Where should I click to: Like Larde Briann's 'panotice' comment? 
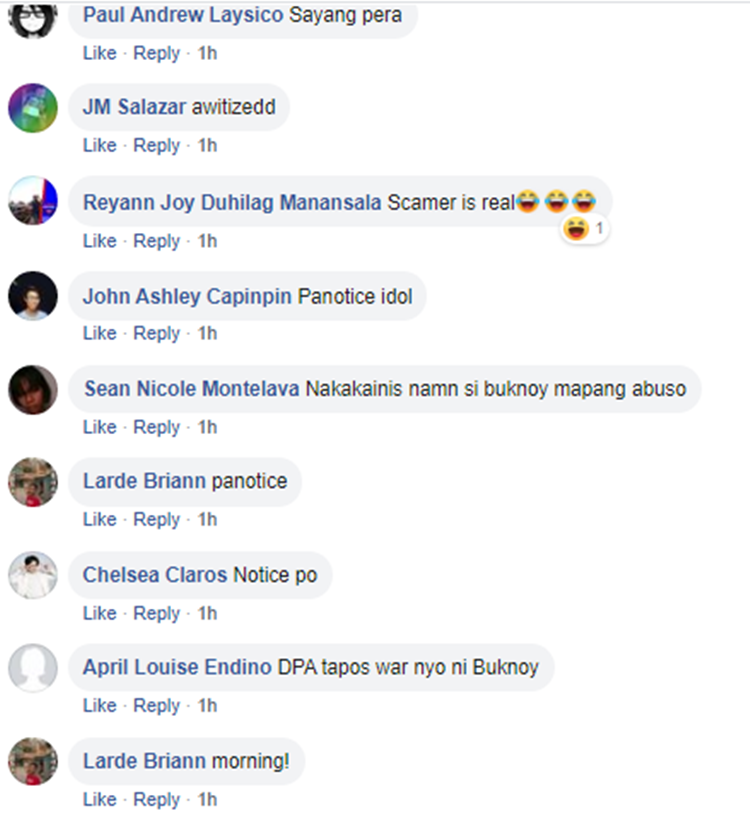click(100, 519)
